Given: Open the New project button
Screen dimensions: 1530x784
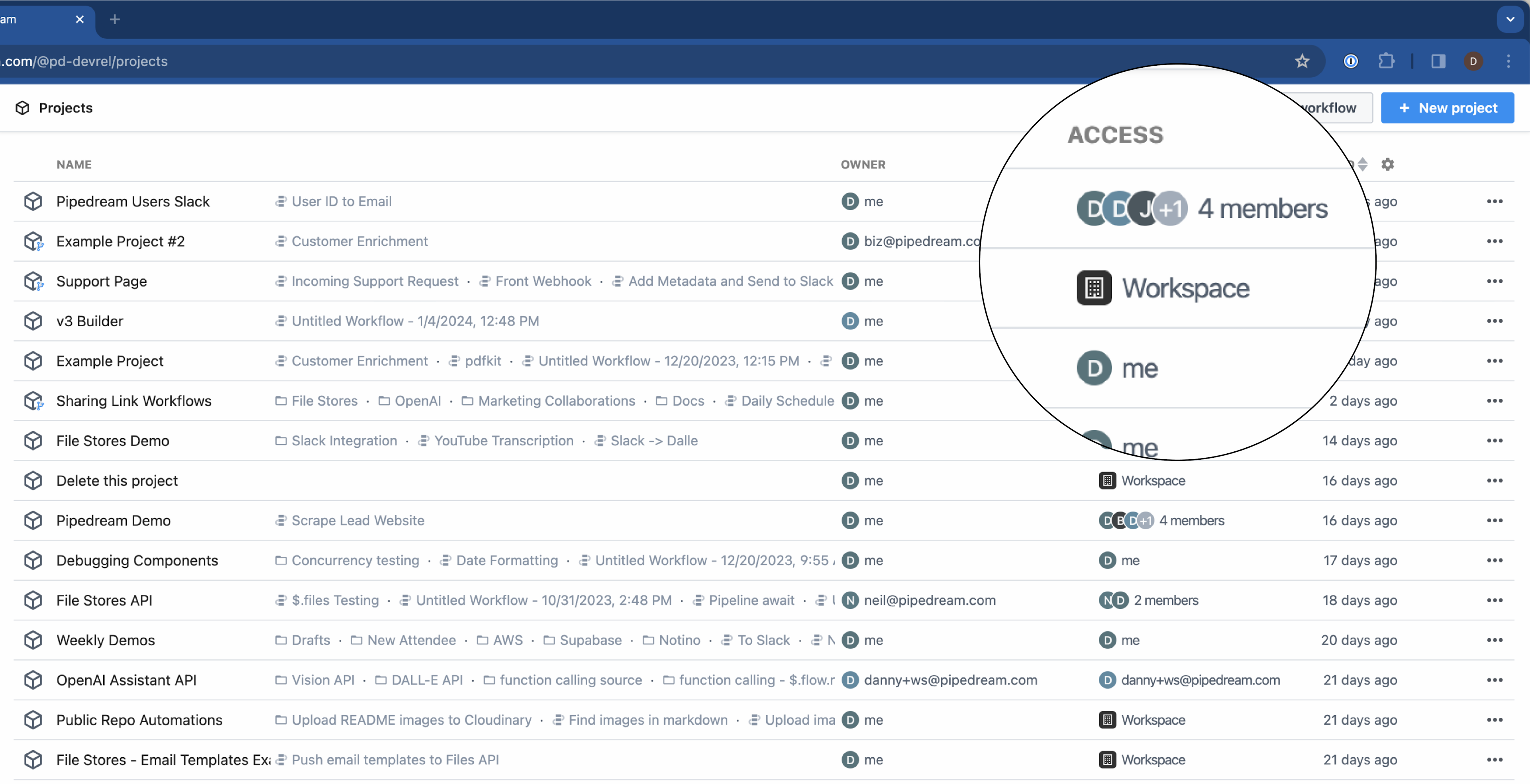Looking at the screenshot, I should pyautogui.click(x=1449, y=107).
